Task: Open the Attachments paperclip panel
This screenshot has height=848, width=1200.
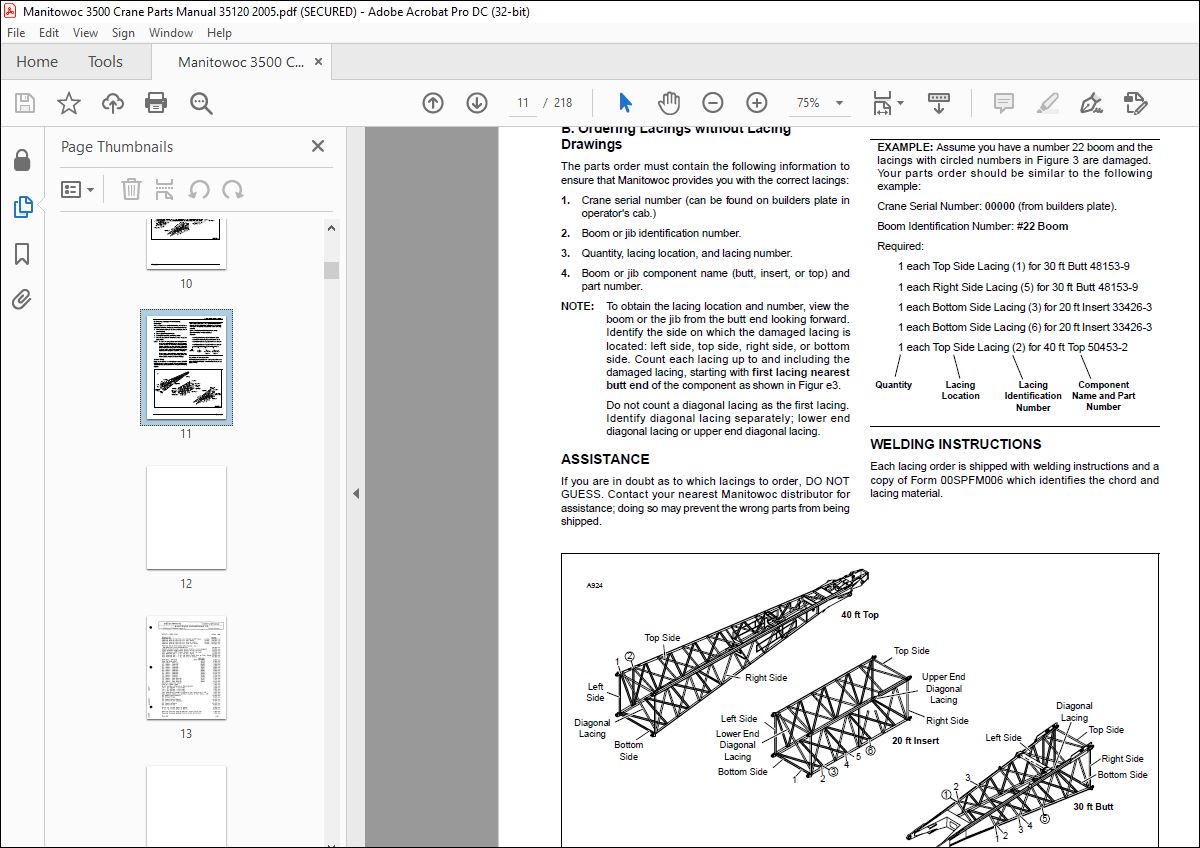Action: pyautogui.click(x=22, y=299)
